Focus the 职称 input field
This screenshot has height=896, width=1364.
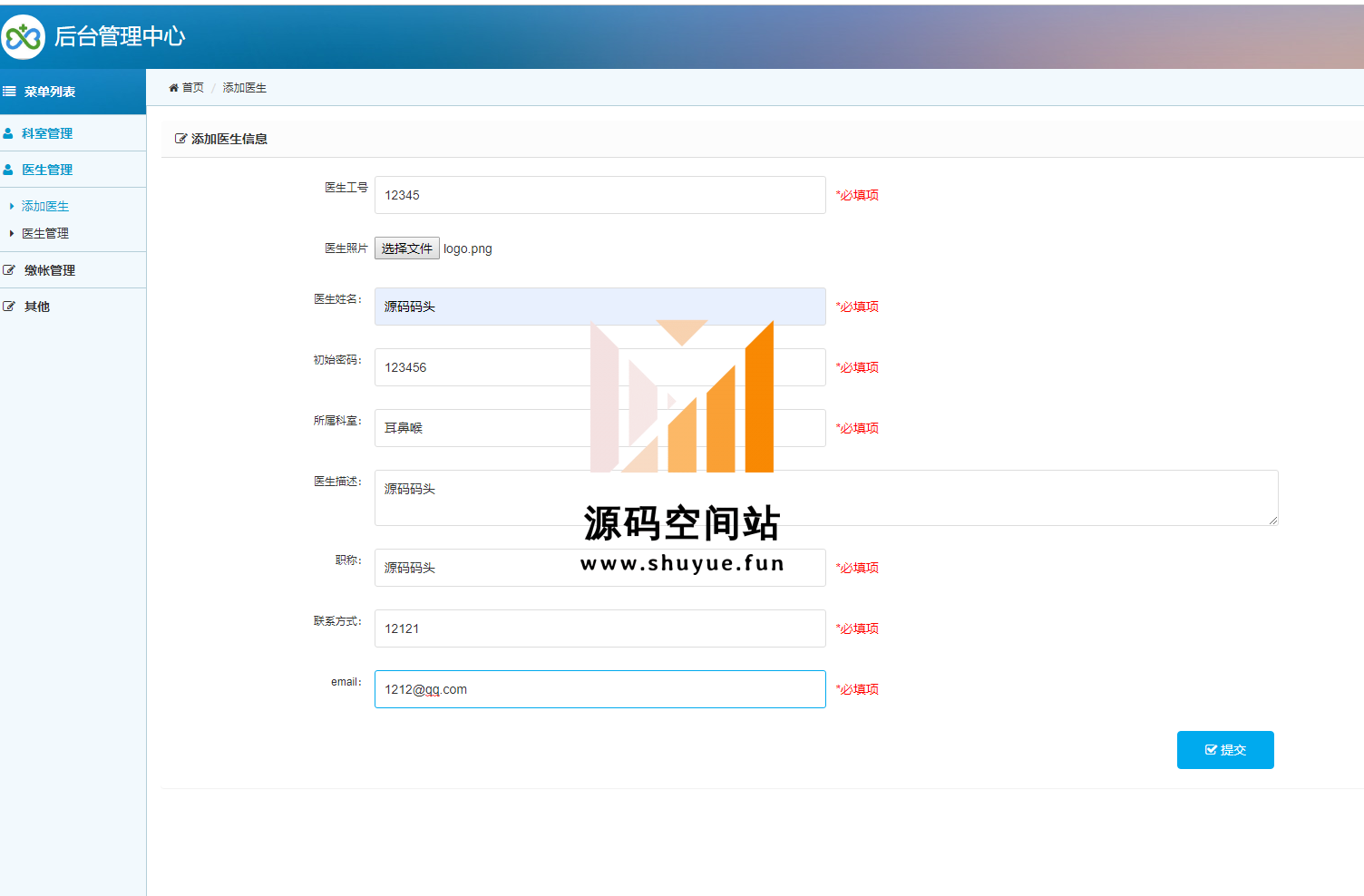[600, 568]
